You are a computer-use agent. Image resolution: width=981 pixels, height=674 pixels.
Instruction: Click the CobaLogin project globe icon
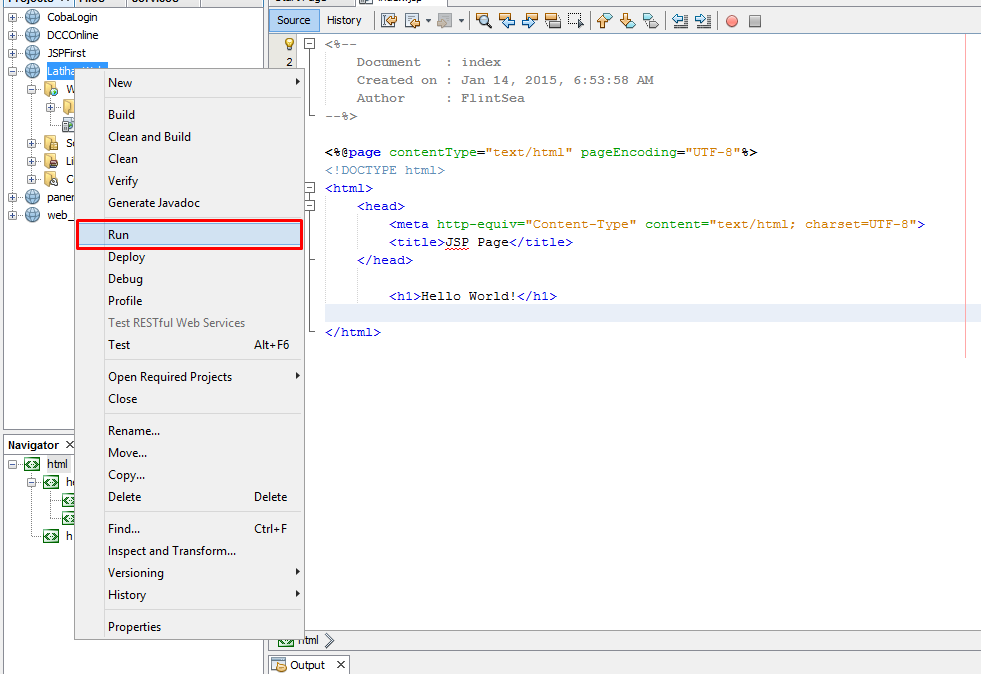pos(33,17)
